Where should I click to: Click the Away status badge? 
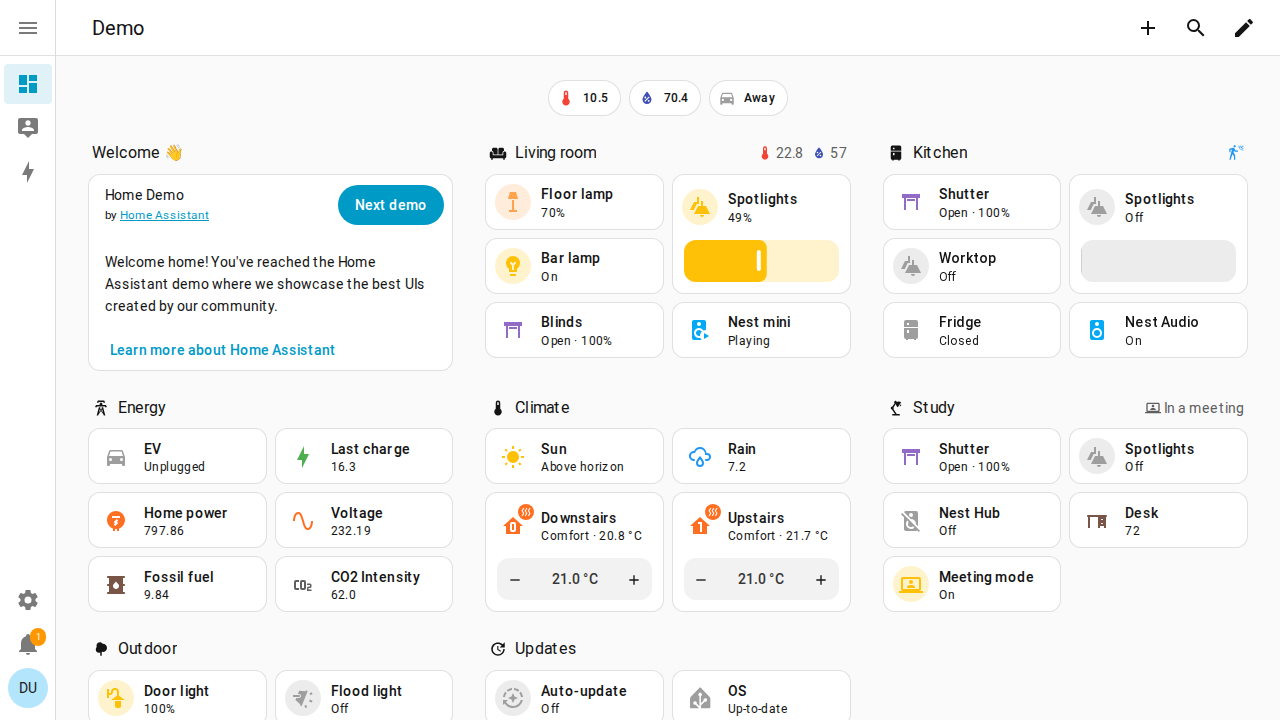point(748,98)
